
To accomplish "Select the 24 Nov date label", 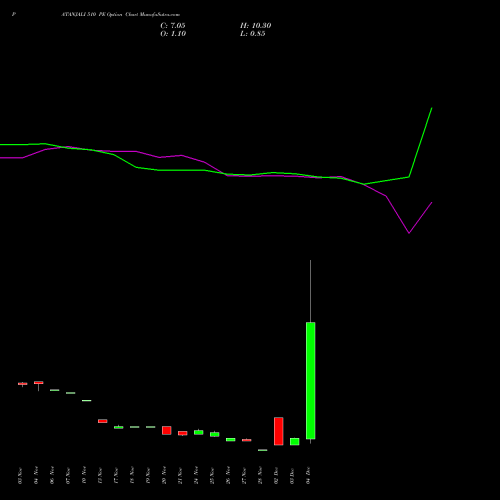I will [x=196, y=475].
